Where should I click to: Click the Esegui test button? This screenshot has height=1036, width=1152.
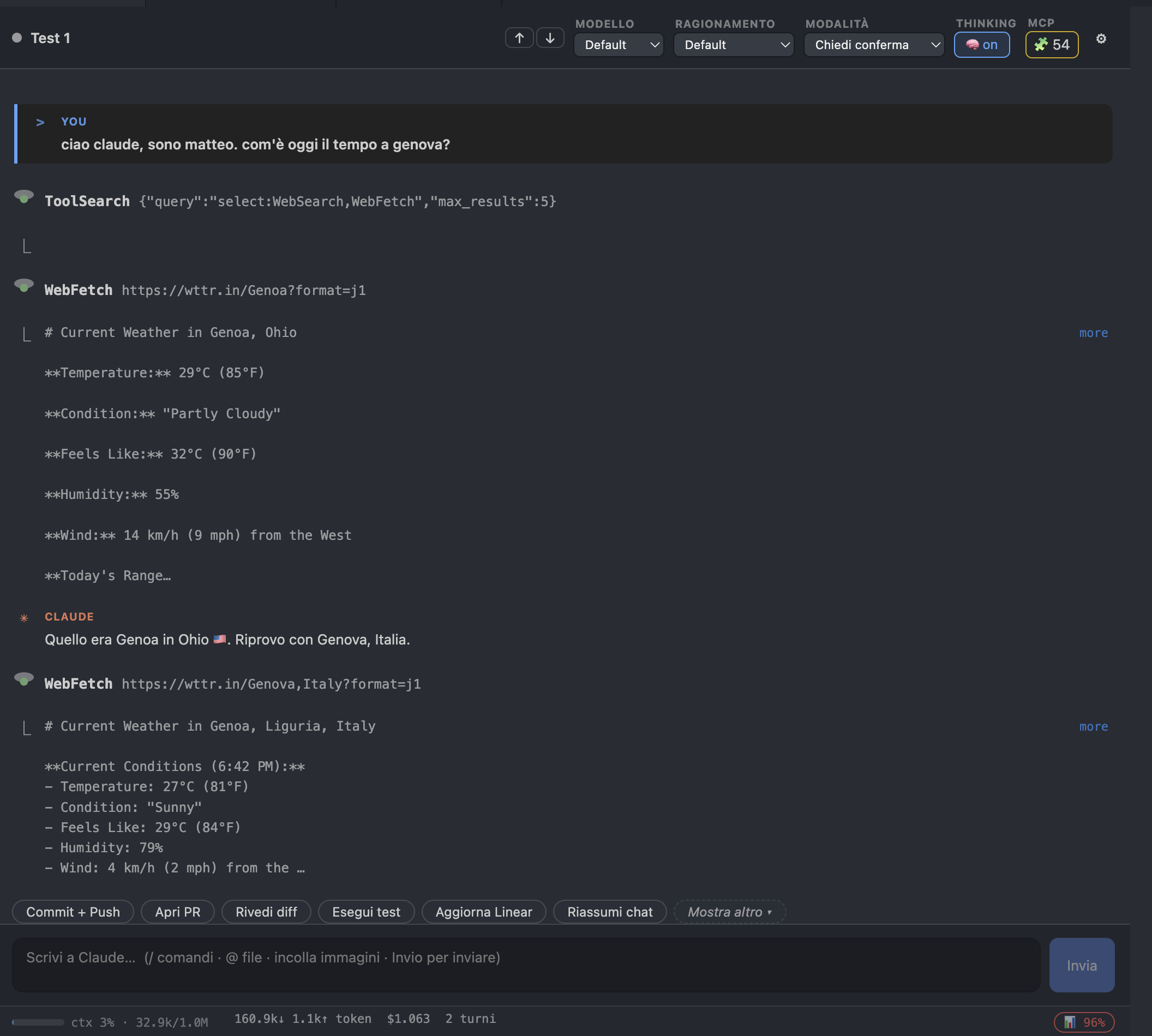pos(366,912)
